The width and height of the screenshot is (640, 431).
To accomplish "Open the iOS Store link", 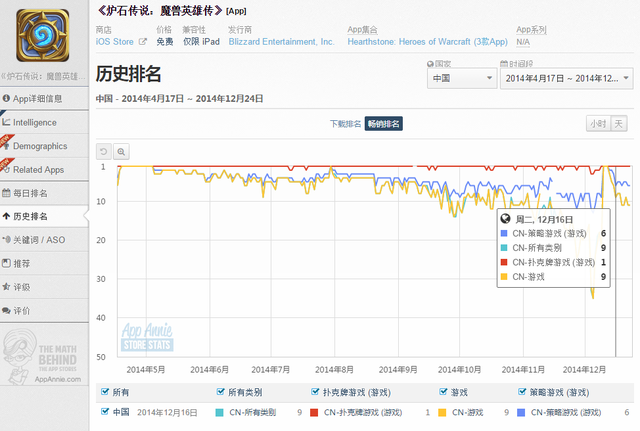I will point(115,42).
